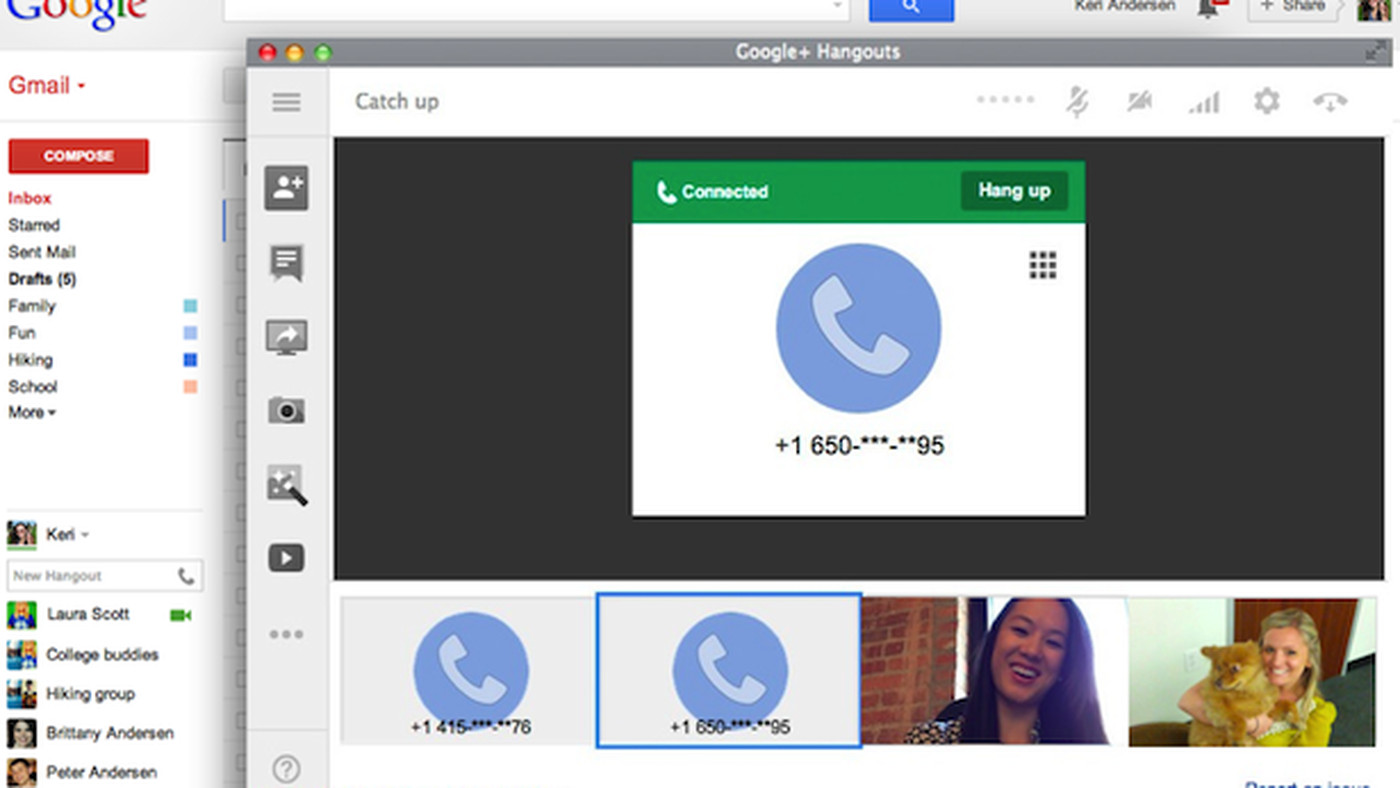Open the School label

33,387
